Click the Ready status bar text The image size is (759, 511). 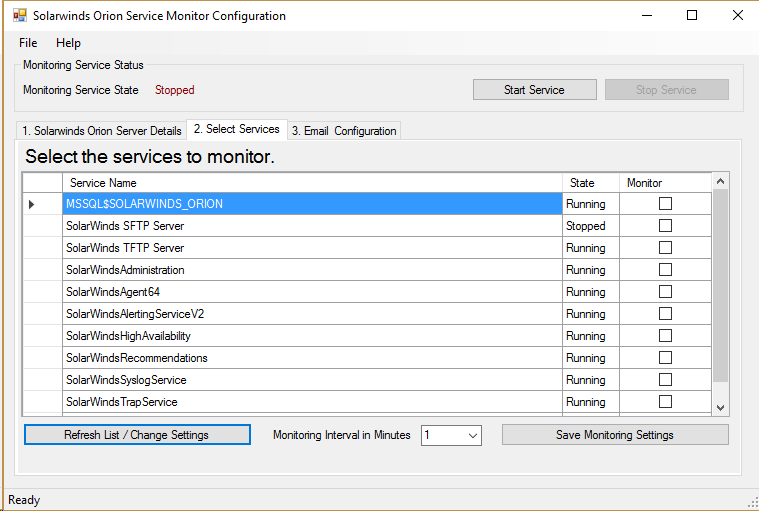pyautogui.click(x=24, y=500)
